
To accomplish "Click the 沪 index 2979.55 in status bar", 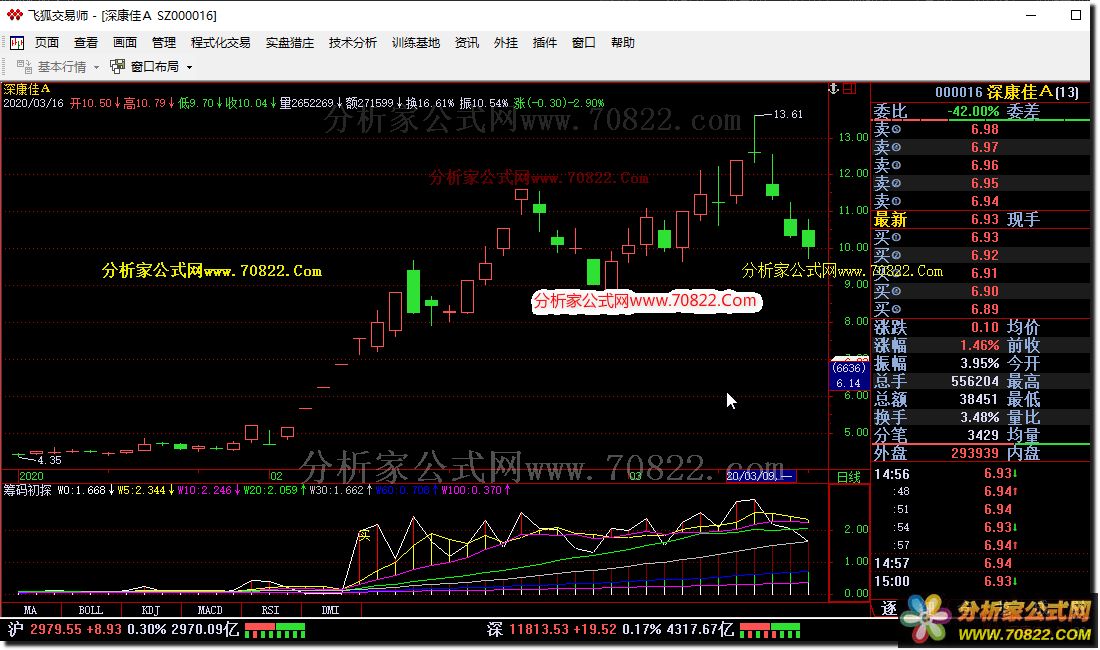I will pos(56,630).
